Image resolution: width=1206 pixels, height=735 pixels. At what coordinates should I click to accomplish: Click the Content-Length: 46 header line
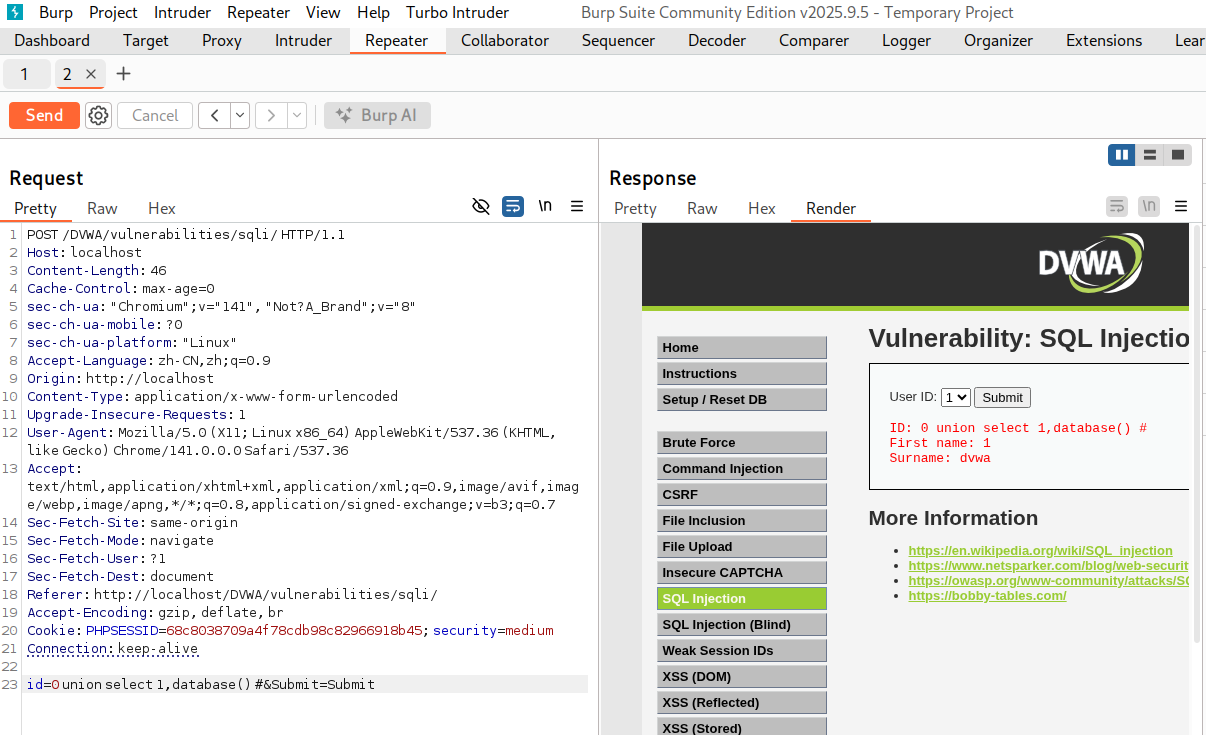(97, 270)
